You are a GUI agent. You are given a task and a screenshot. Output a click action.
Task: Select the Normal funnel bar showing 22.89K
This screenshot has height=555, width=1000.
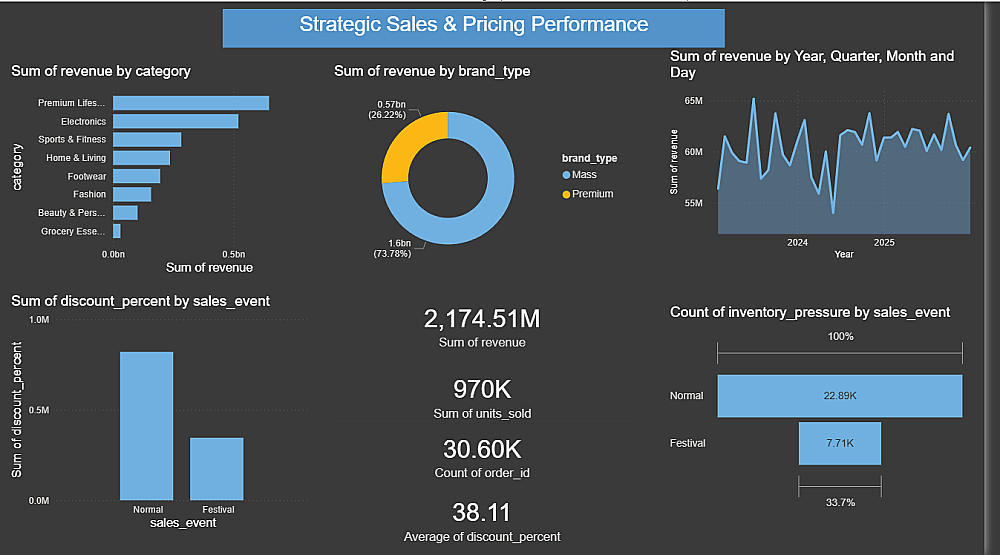(x=839, y=396)
